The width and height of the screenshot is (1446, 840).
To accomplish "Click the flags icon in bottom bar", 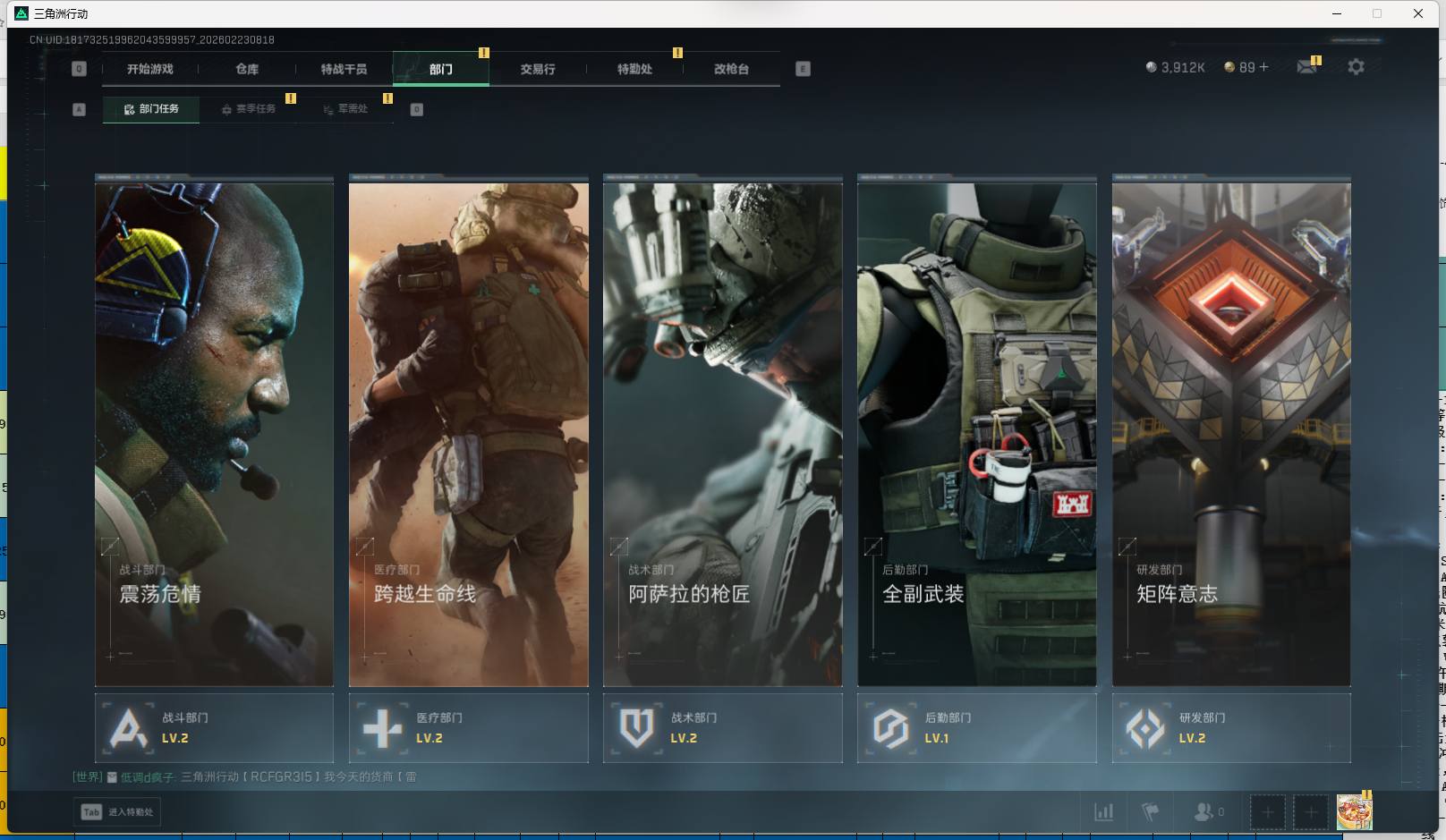I will (x=1151, y=812).
